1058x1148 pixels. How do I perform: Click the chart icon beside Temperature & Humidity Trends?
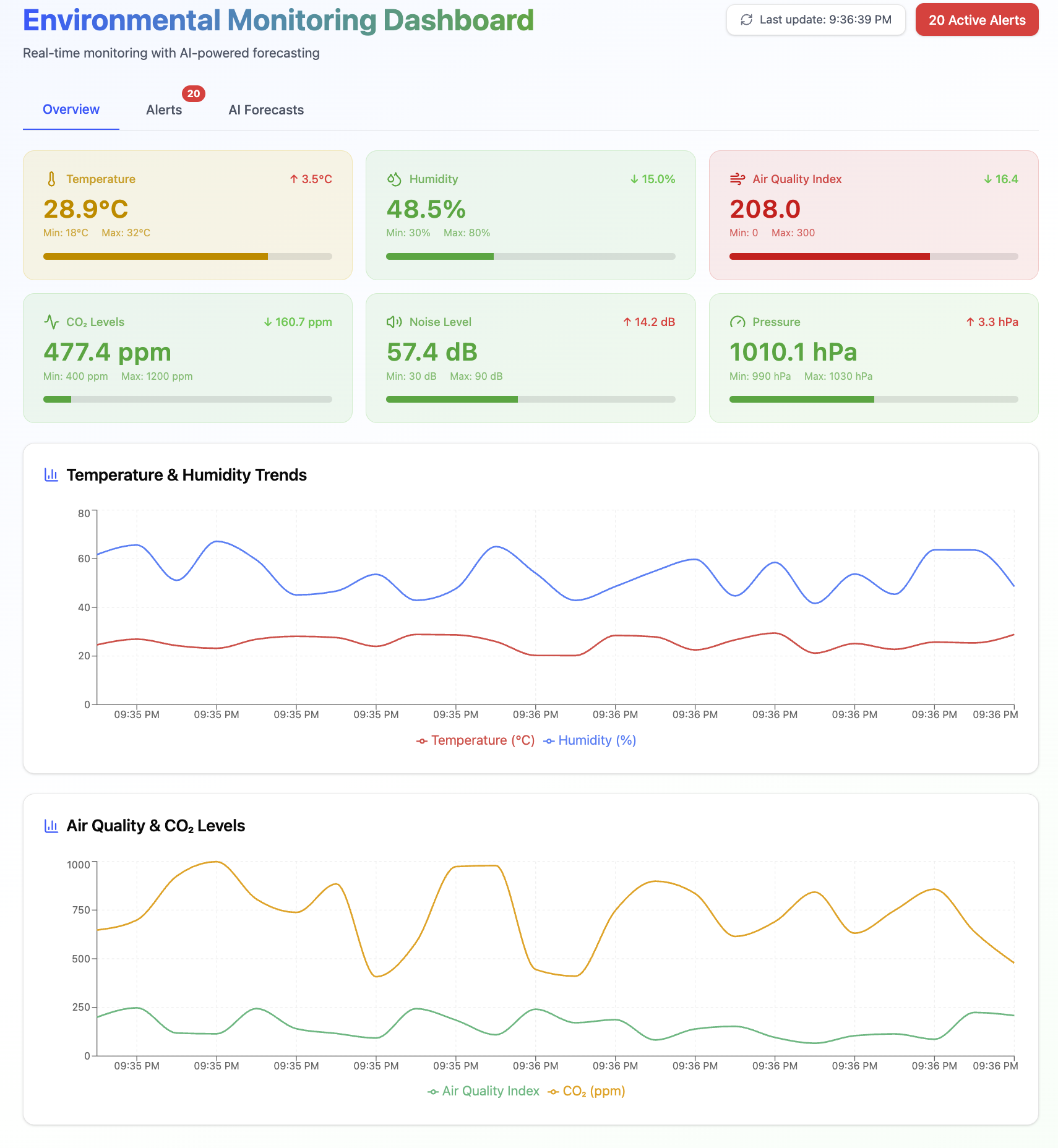coord(51,475)
